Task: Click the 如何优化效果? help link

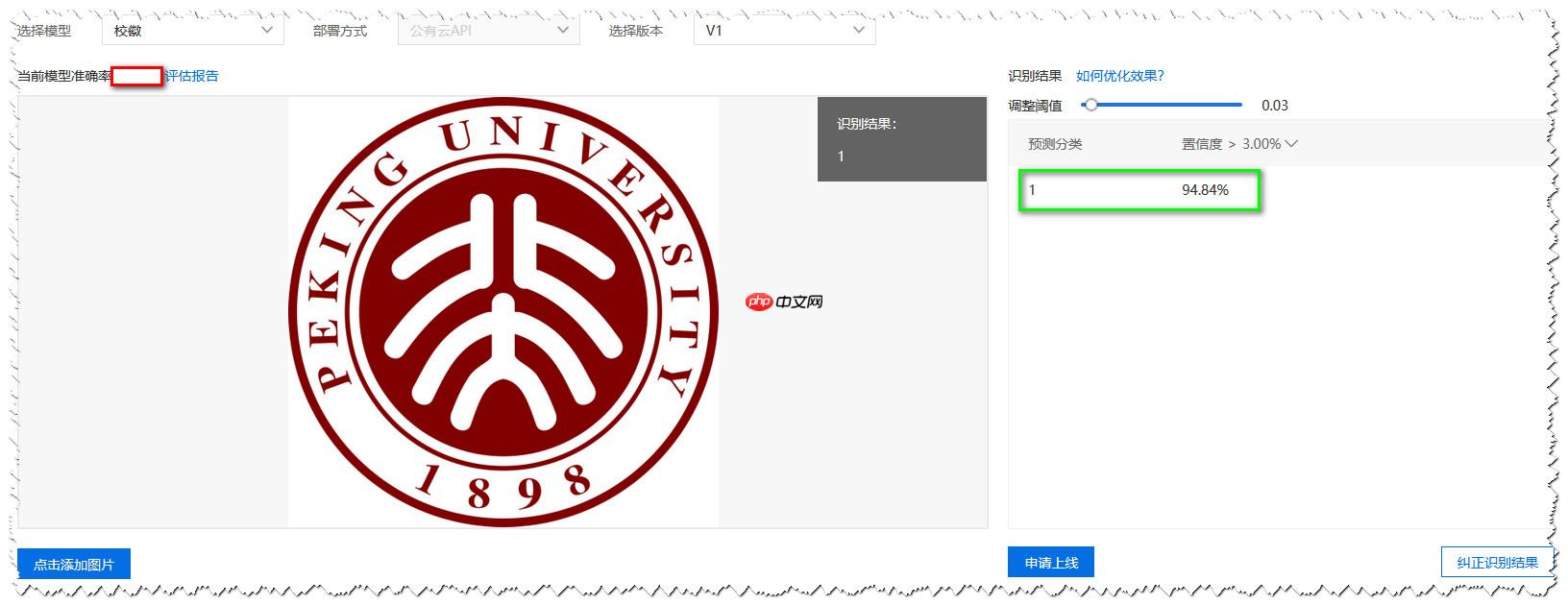Action: coord(1119,76)
